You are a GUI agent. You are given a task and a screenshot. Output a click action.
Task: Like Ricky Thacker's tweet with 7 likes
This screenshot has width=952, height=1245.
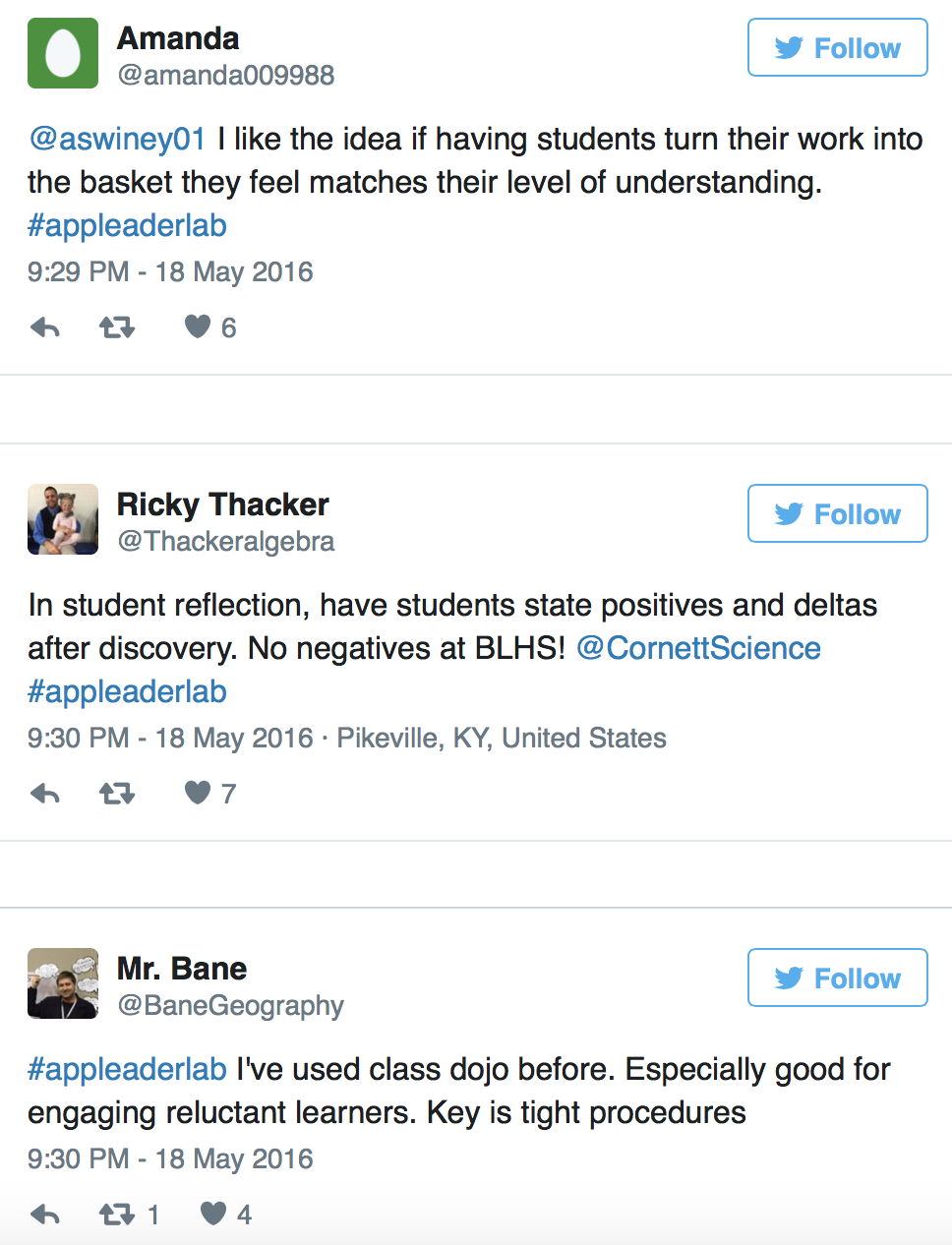(198, 793)
